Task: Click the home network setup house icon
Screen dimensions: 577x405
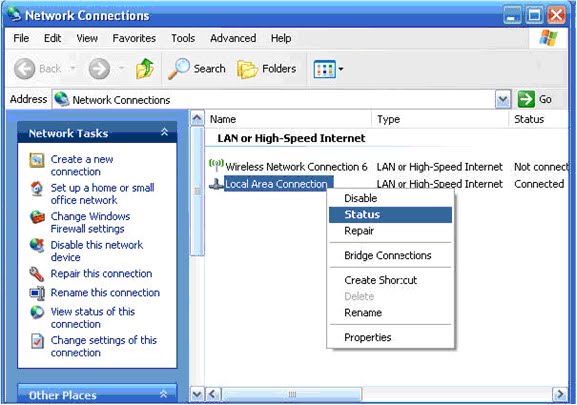Action: (x=37, y=189)
